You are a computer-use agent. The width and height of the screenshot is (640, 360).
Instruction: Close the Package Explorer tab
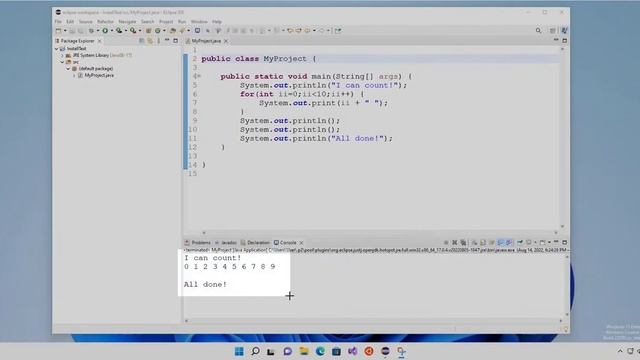(x=99, y=41)
